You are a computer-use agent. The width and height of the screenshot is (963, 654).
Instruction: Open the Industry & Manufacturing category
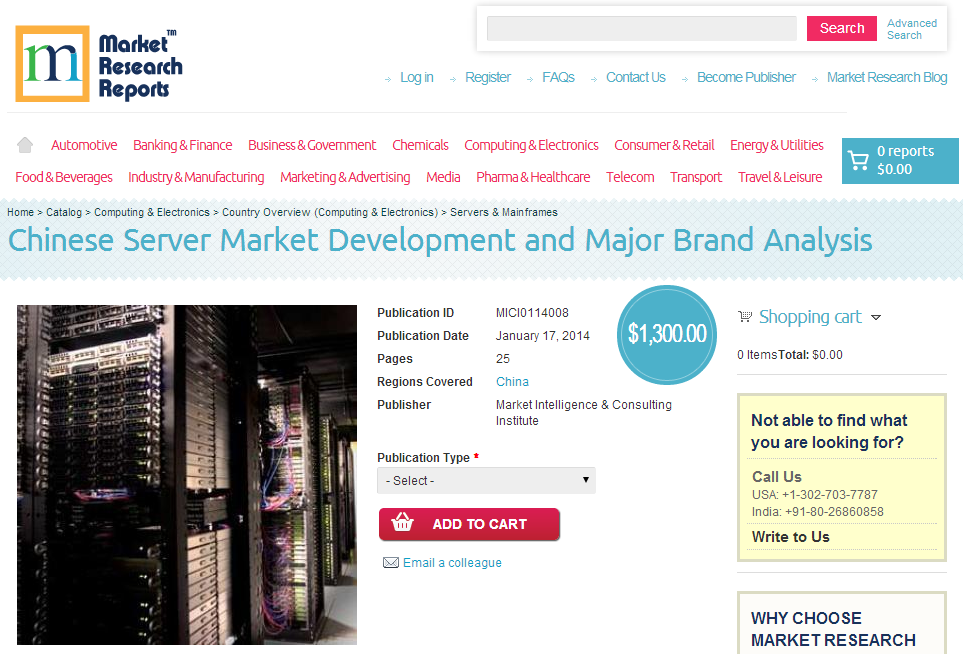click(x=196, y=177)
